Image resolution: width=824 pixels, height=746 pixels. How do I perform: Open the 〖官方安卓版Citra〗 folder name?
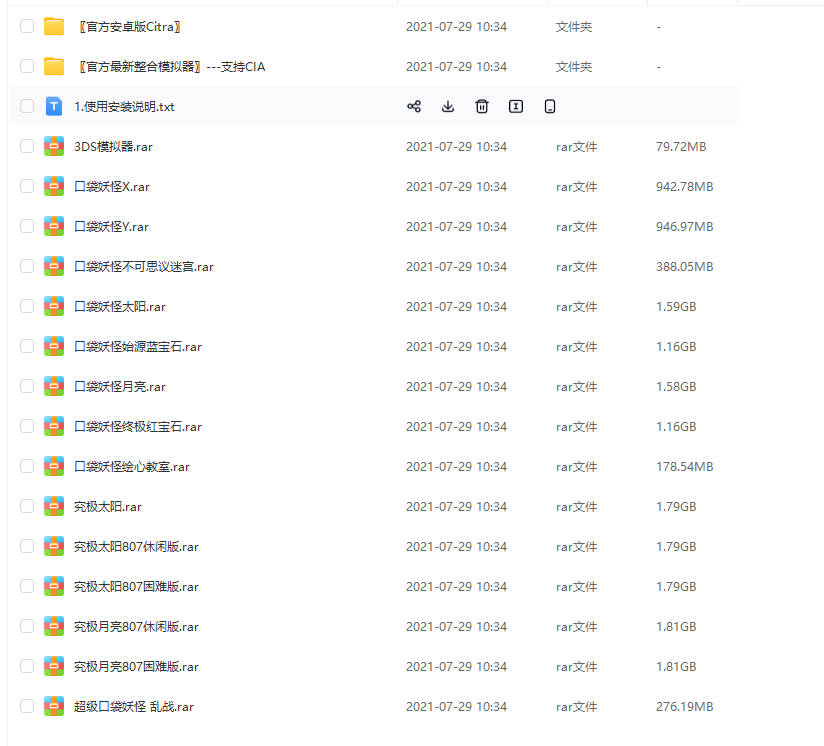click(129, 27)
